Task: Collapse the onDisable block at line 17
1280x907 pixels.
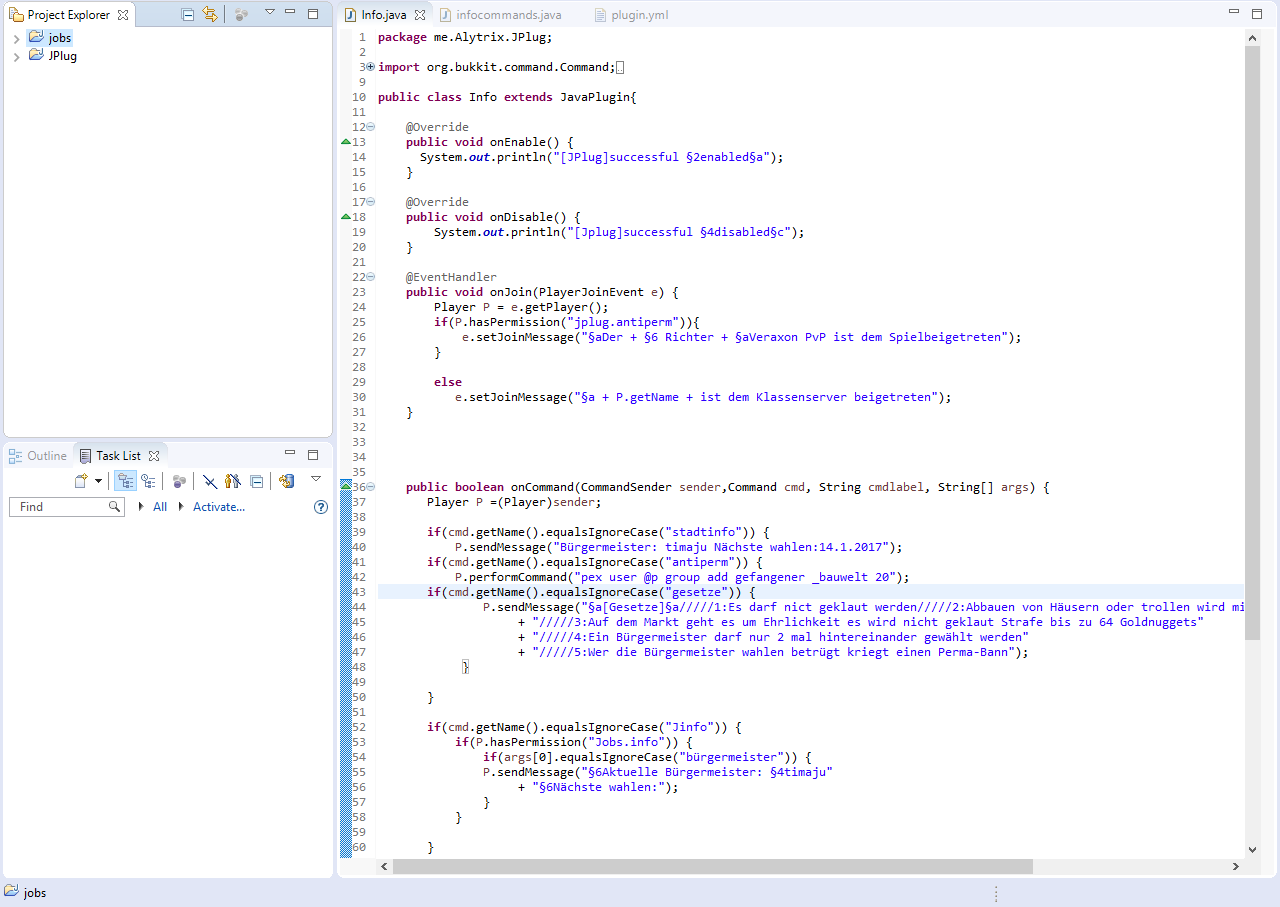Action: [371, 202]
